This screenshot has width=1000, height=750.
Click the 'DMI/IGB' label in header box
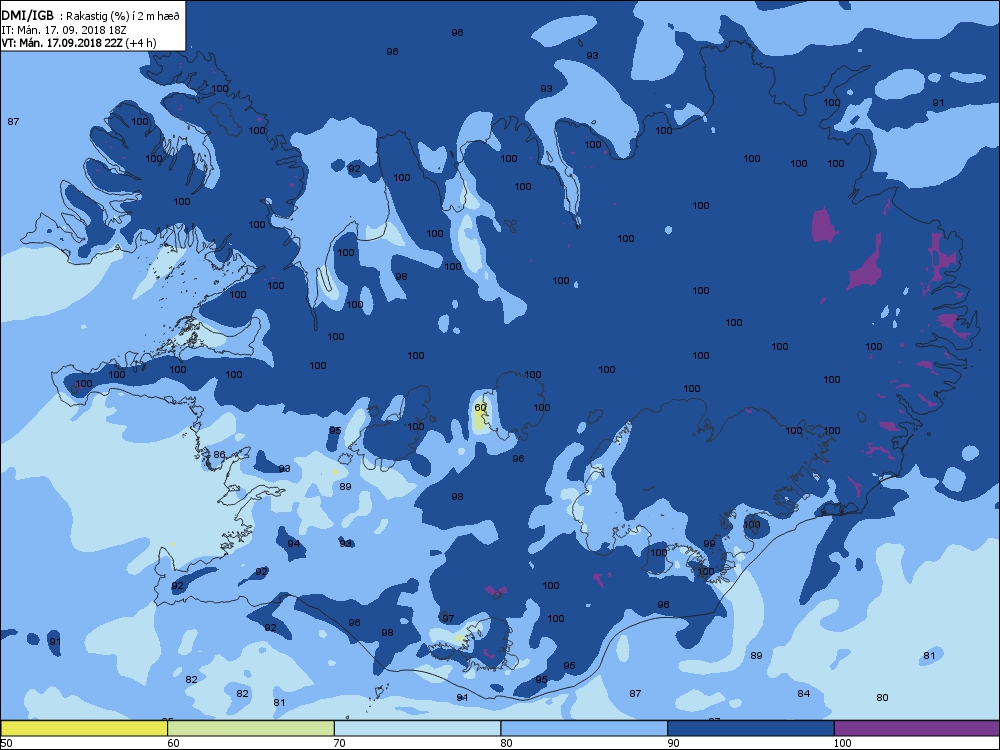[28, 16]
